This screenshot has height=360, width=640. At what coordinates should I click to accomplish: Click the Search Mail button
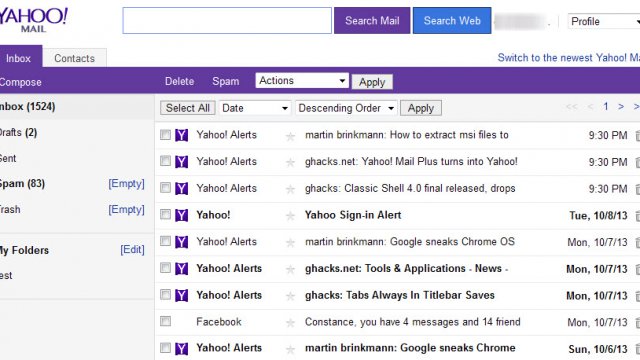[372, 20]
